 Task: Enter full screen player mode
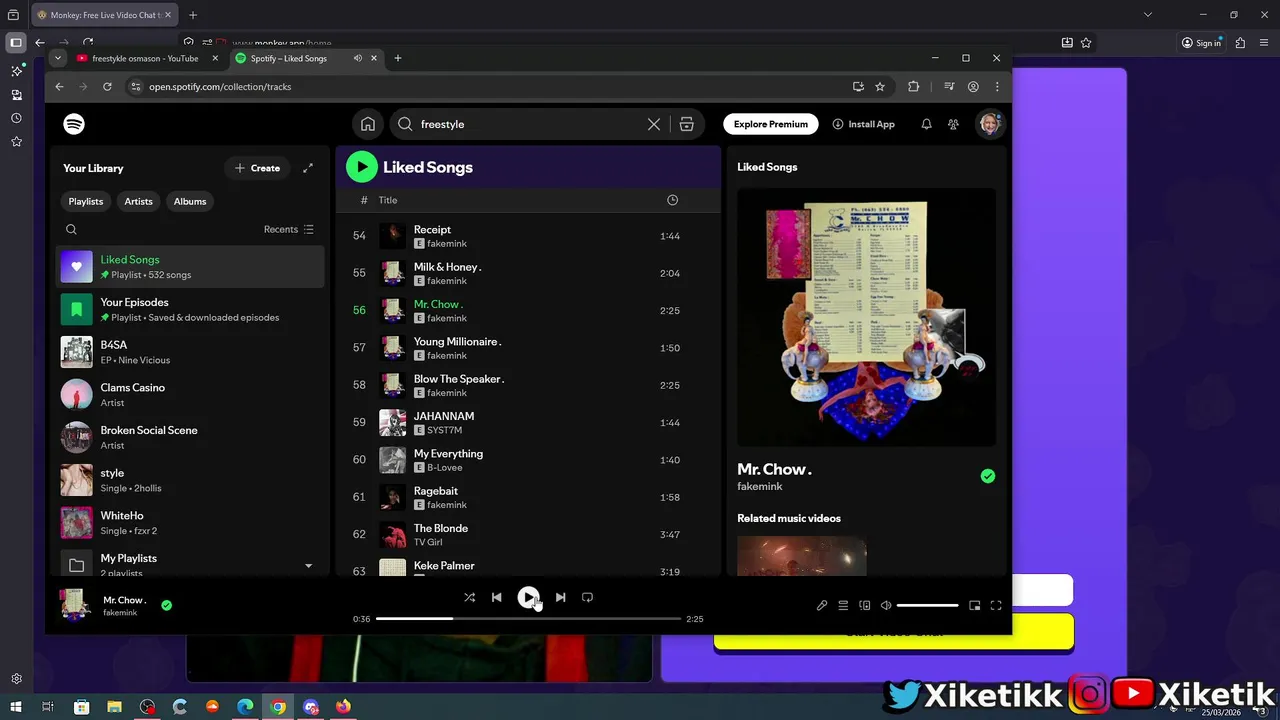[996, 605]
